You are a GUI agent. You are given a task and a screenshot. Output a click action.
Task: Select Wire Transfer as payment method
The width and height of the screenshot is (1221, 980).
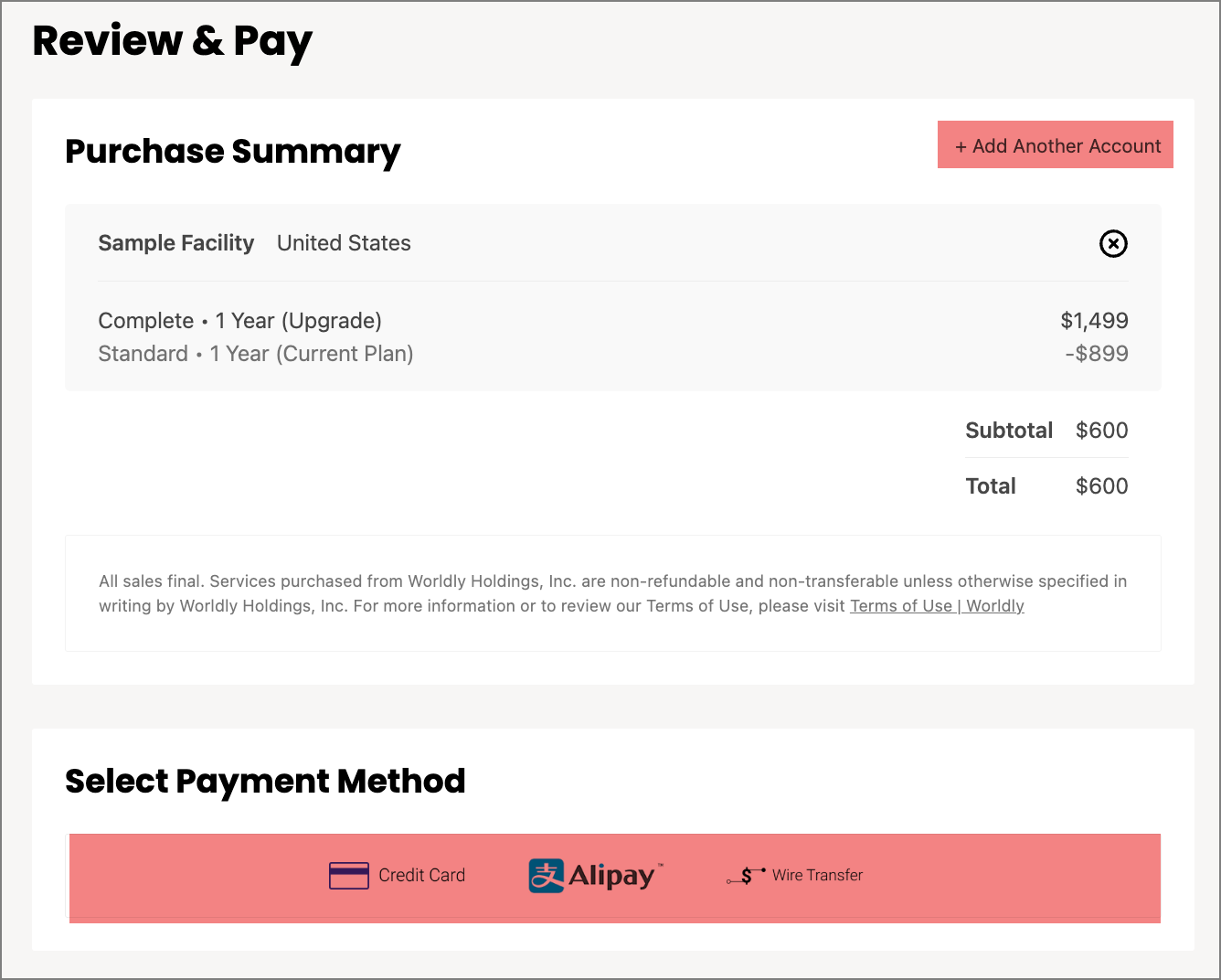pos(793,875)
